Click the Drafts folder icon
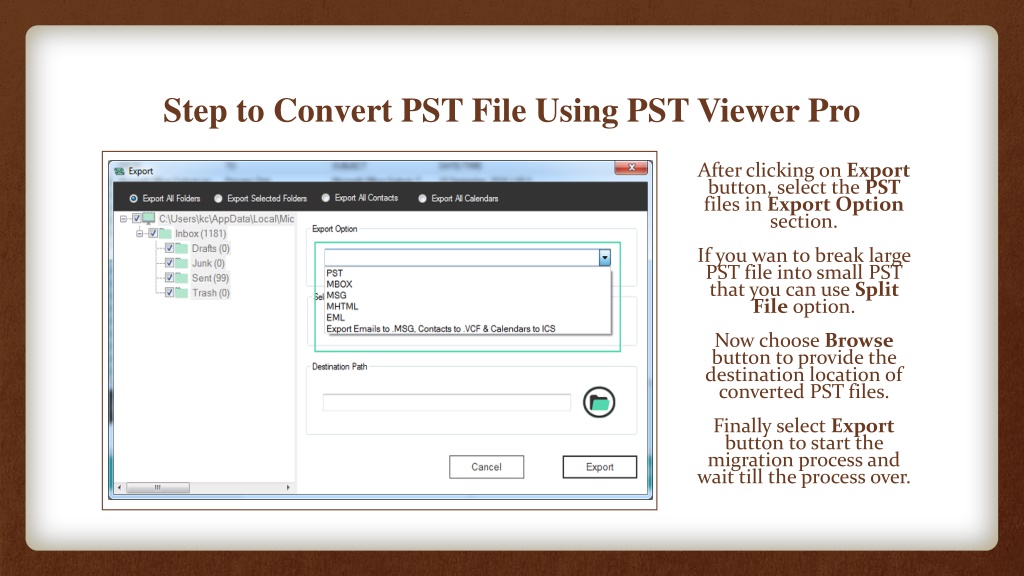Viewport: 1024px width, 576px height. [x=182, y=249]
